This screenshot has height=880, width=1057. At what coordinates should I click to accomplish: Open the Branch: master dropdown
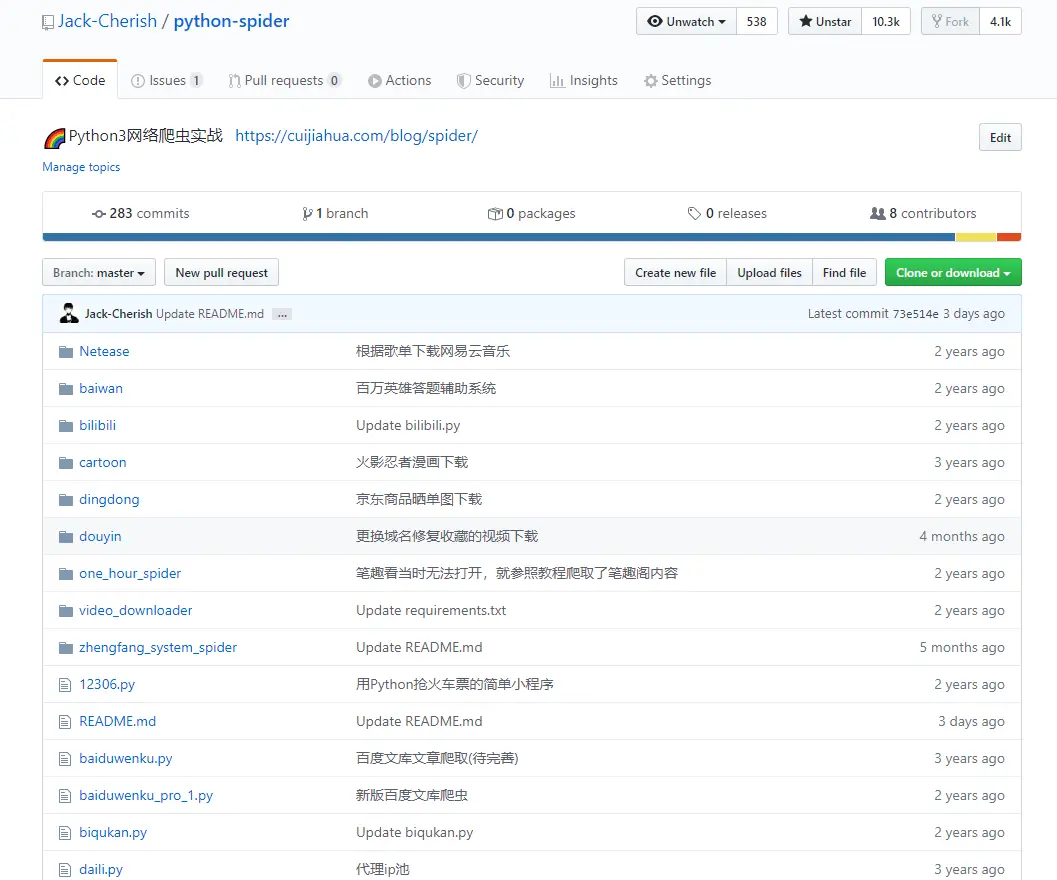point(98,272)
